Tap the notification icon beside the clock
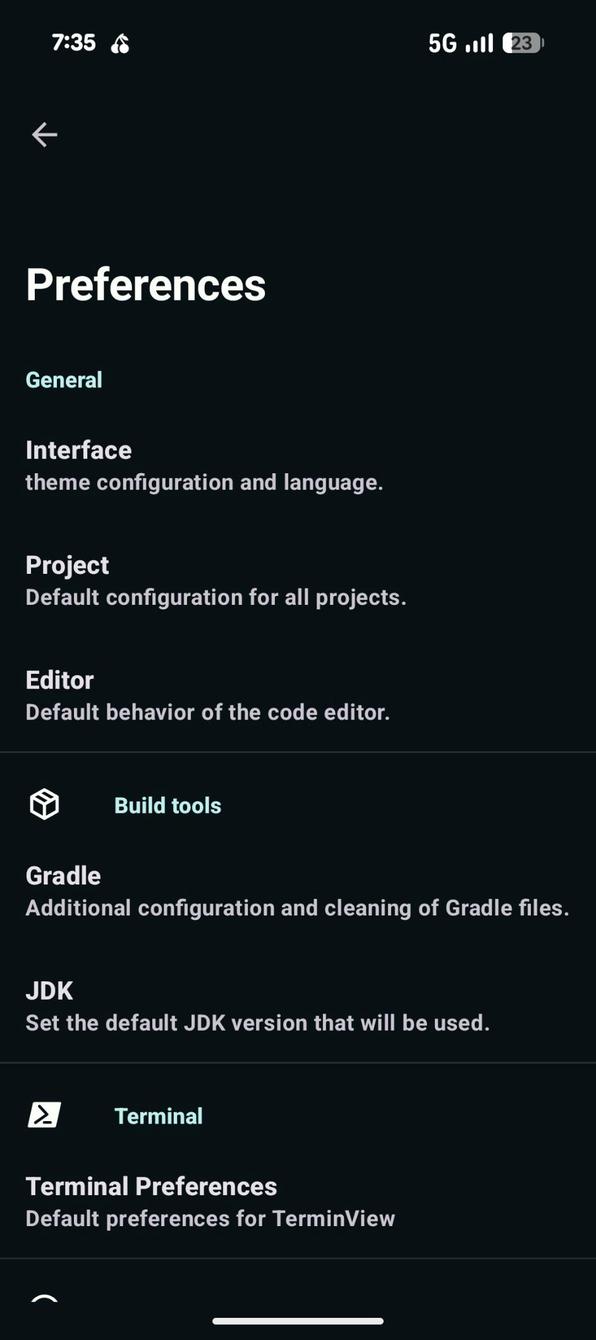The image size is (596, 1340). [120, 43]
